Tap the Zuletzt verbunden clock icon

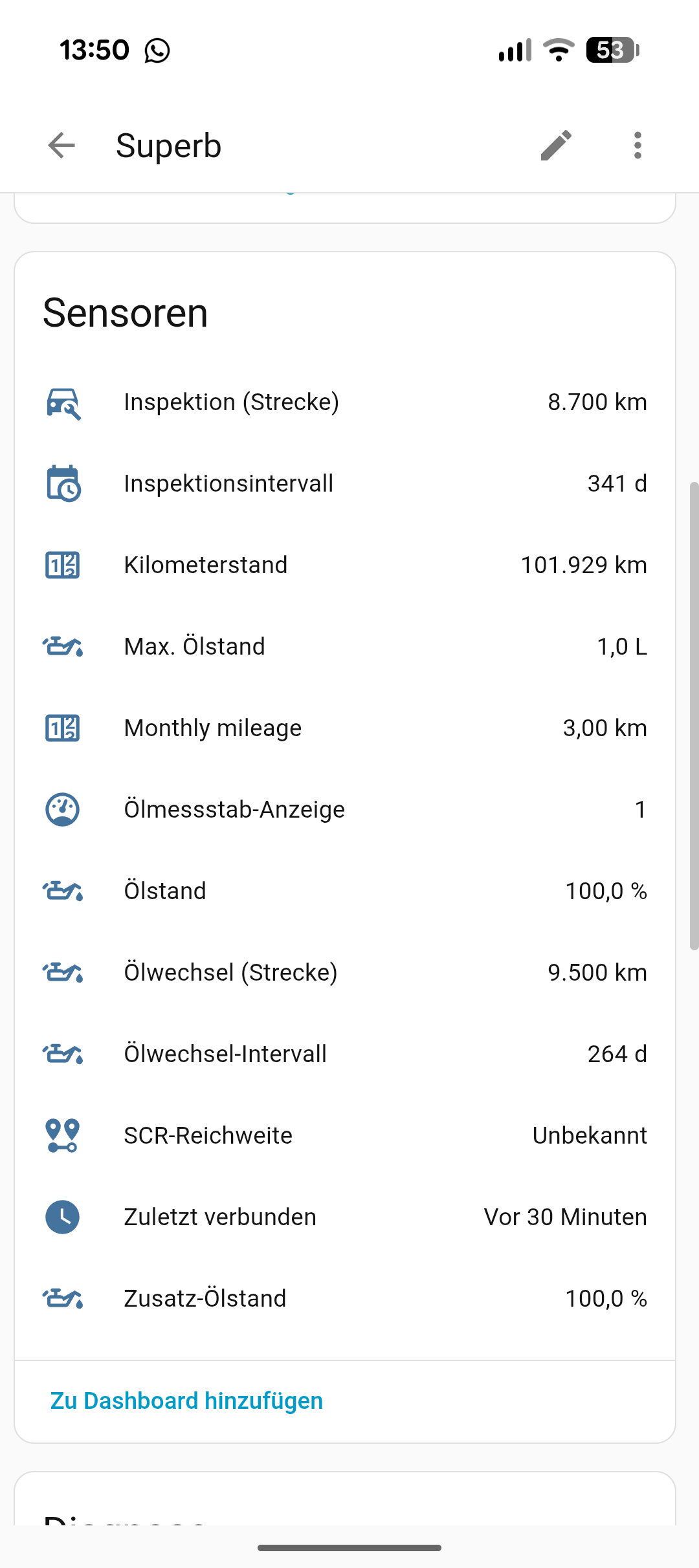coord(63,1217)
